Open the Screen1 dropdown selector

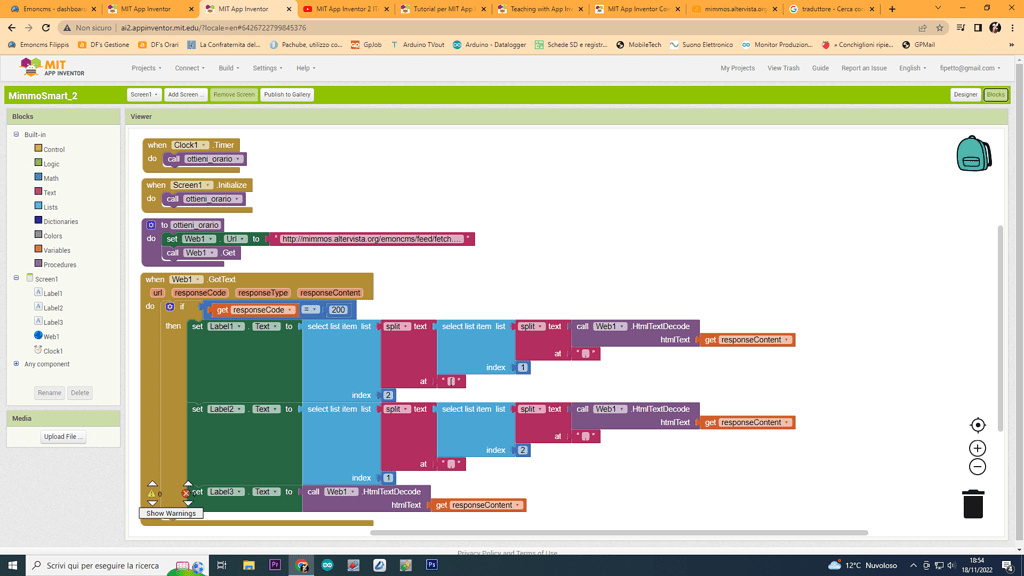pos(144,95)
